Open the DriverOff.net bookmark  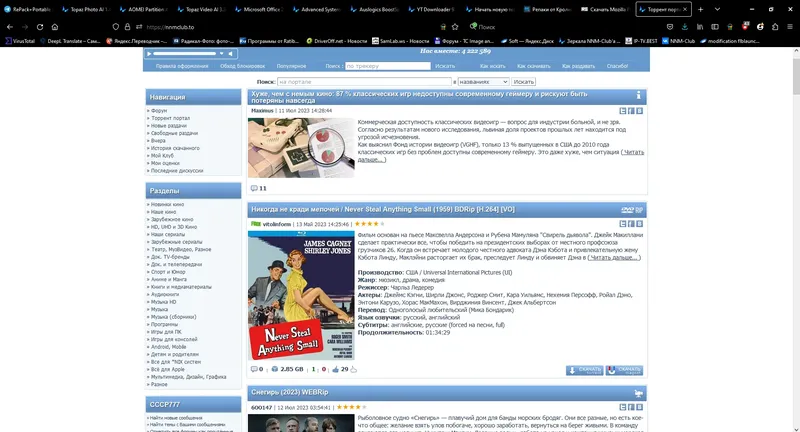336,41
